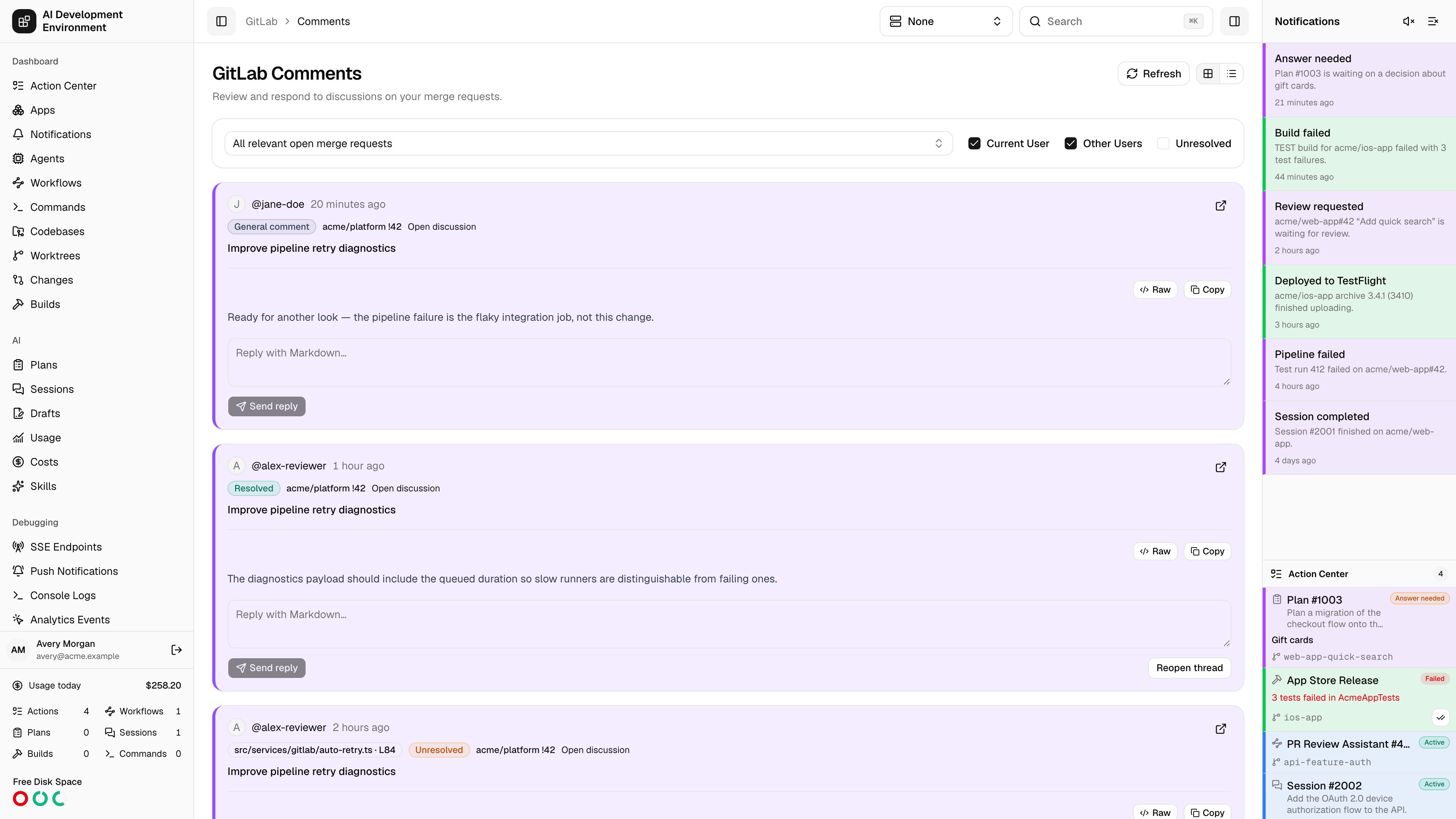Switch to grid view layout
1456x819 pixels.
(1208, 74)
